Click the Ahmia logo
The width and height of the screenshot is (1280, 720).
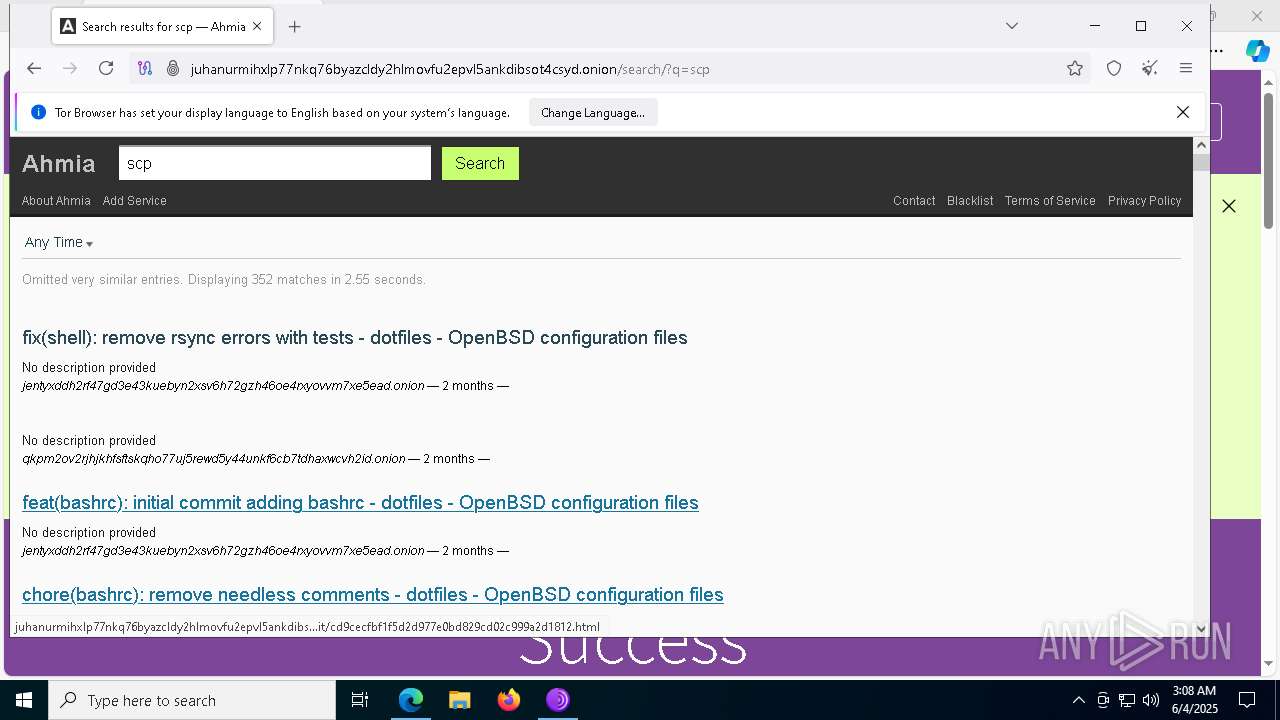[59, 164]
